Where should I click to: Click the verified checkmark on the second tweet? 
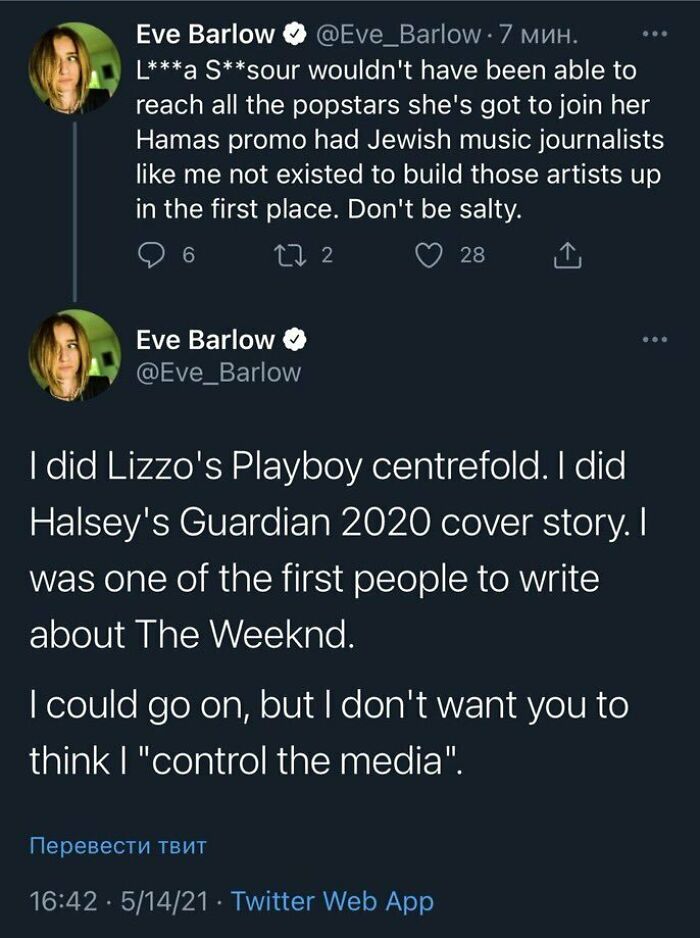(x=294, y=339)
